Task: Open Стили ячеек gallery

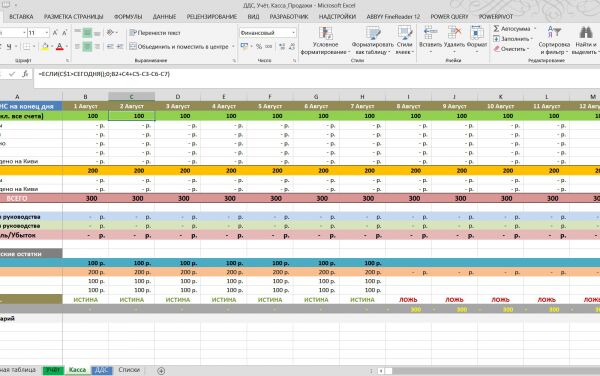Action: [404, 41]
